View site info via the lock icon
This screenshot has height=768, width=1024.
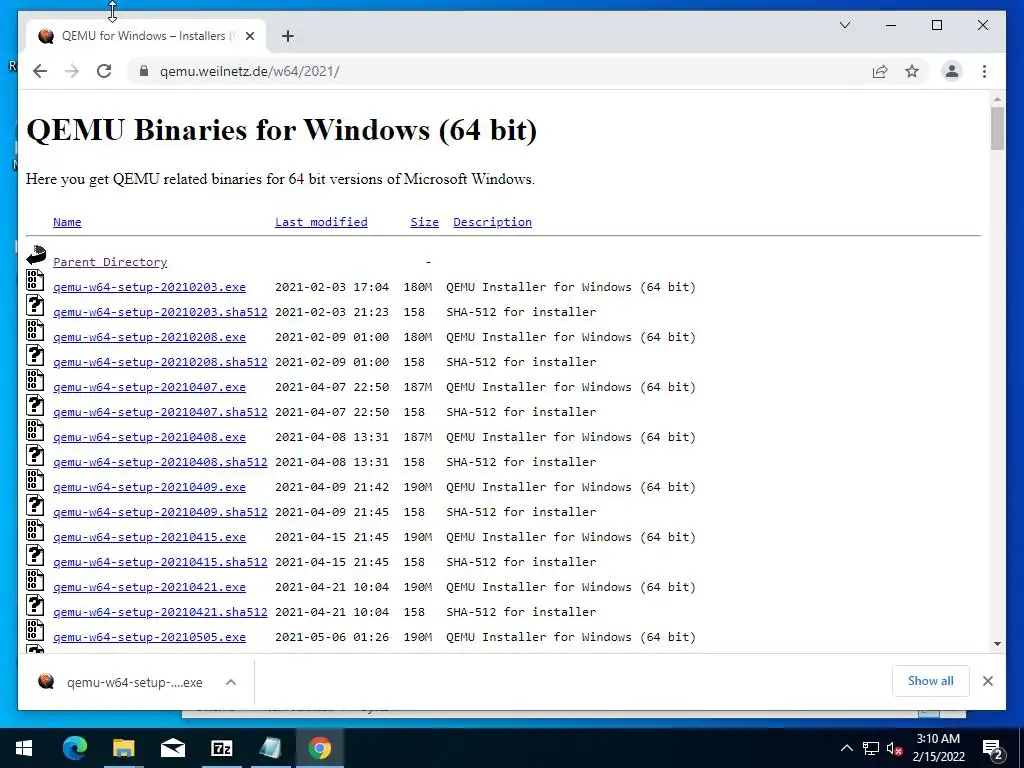click(x=144, y=71)
